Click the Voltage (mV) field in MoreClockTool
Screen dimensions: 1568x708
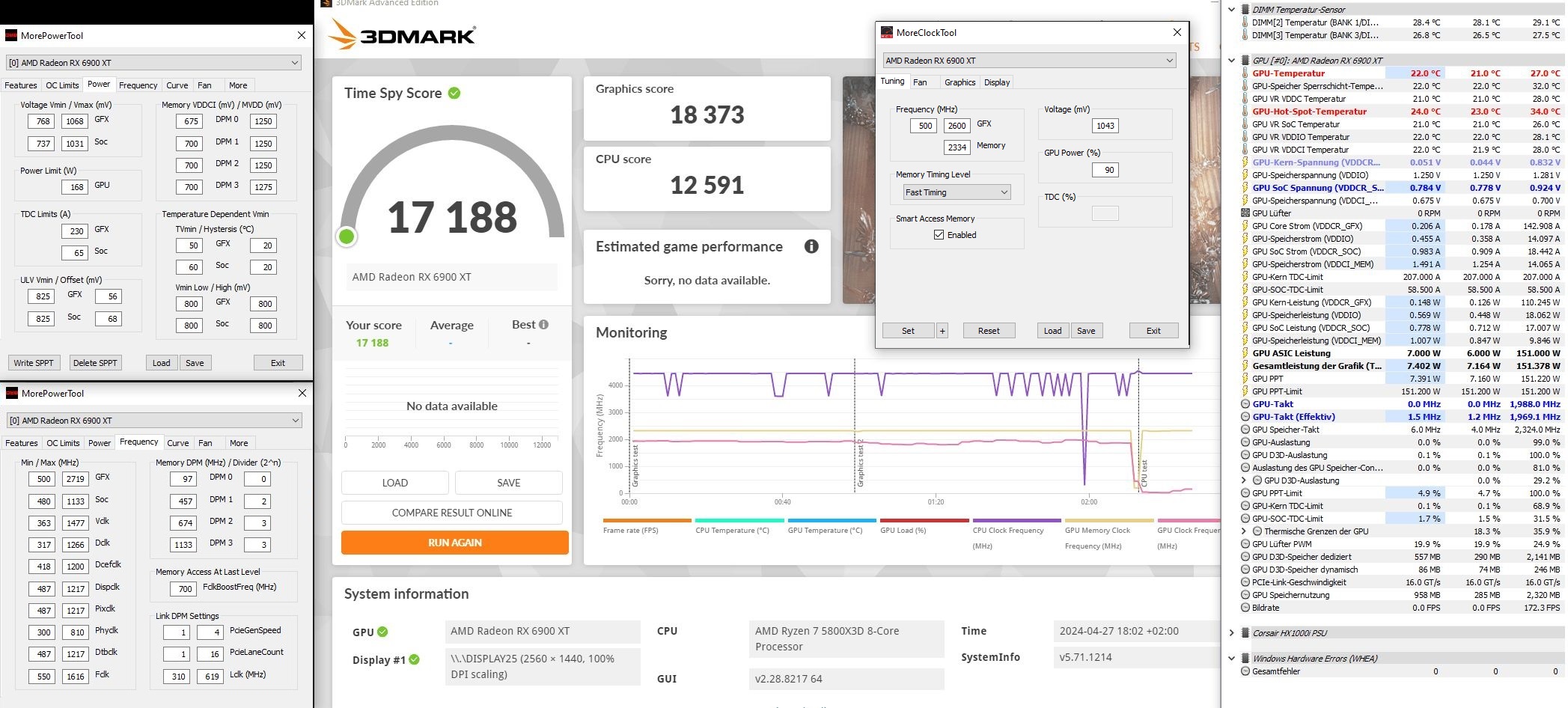click(1105, 126)
